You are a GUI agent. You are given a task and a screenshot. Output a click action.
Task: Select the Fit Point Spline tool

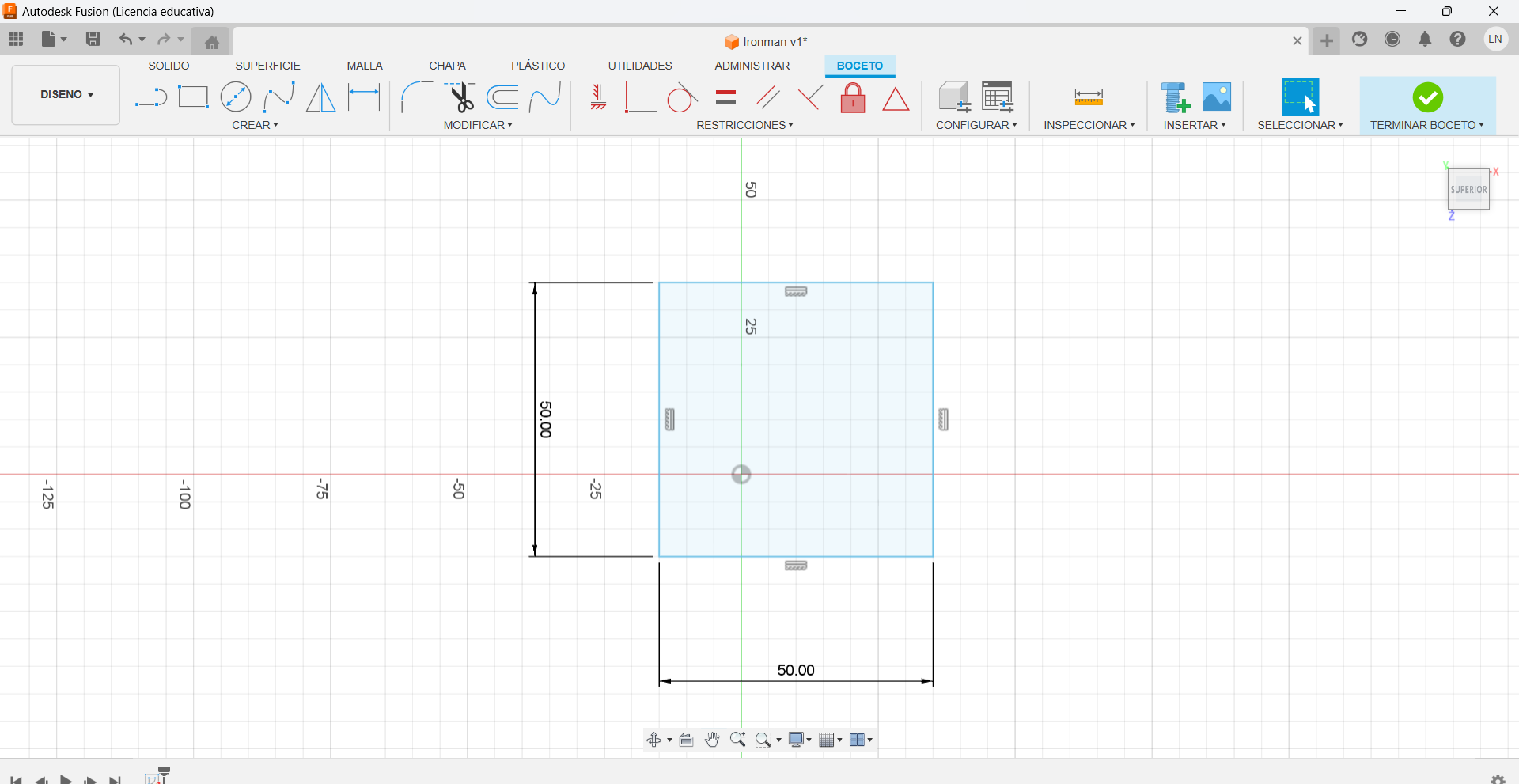click(278, 97)
